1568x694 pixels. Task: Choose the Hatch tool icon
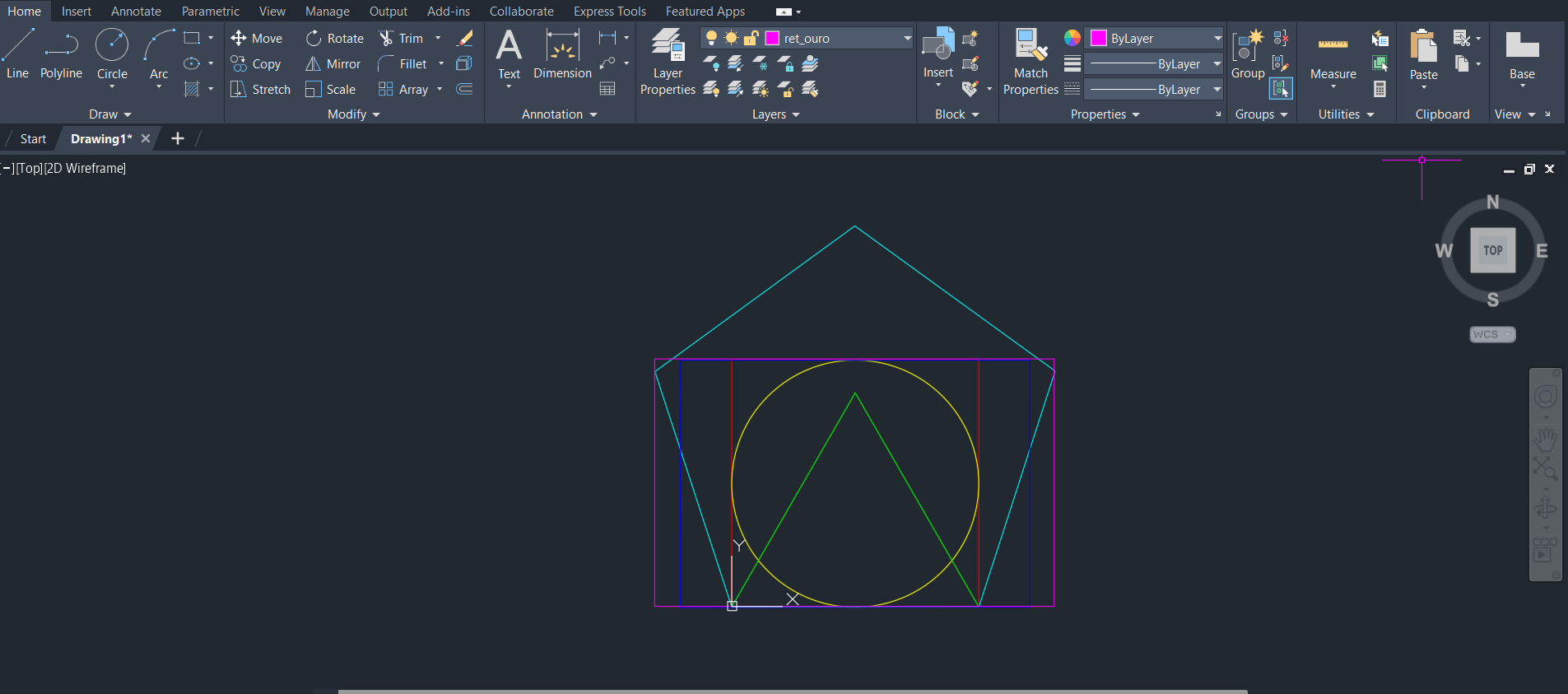coord(192,89)
